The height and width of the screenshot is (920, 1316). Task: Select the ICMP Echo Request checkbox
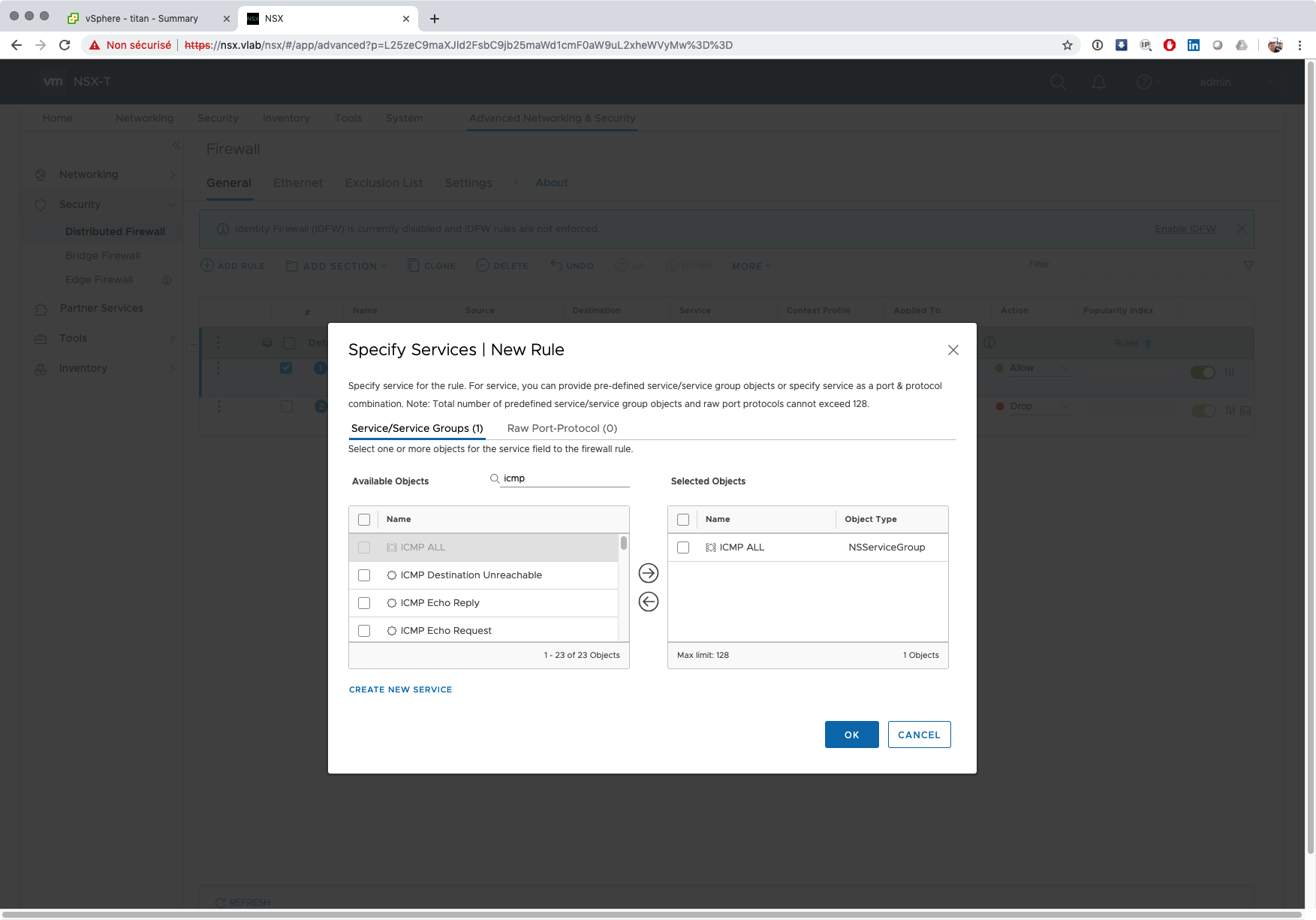[x=364, y=631]
